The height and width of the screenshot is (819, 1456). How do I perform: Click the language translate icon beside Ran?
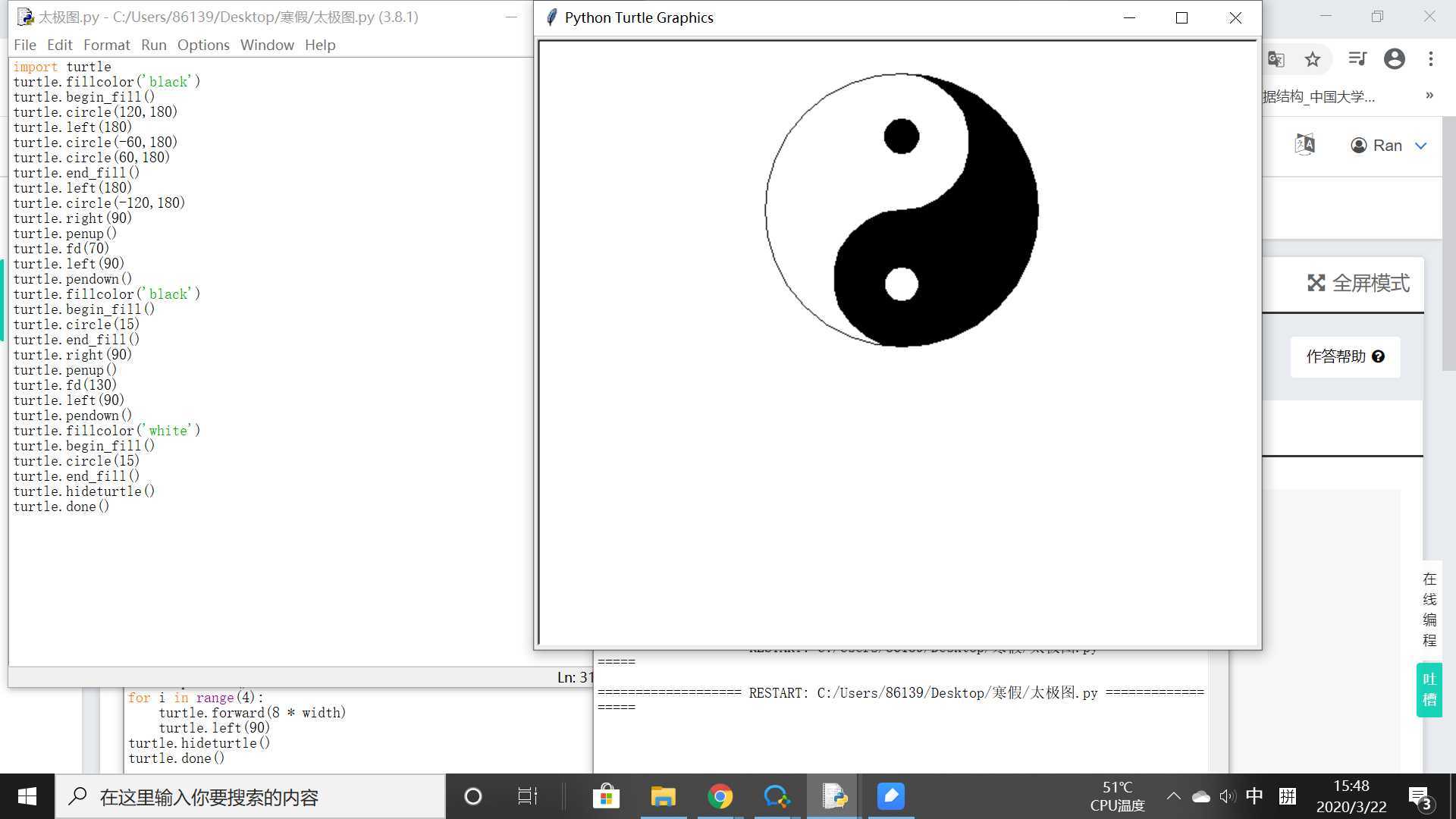pos(1304,145)
